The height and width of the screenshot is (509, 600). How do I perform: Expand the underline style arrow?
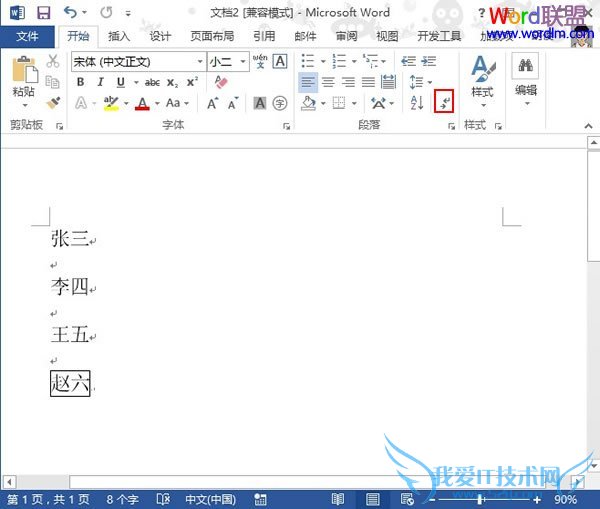point(136,82)
